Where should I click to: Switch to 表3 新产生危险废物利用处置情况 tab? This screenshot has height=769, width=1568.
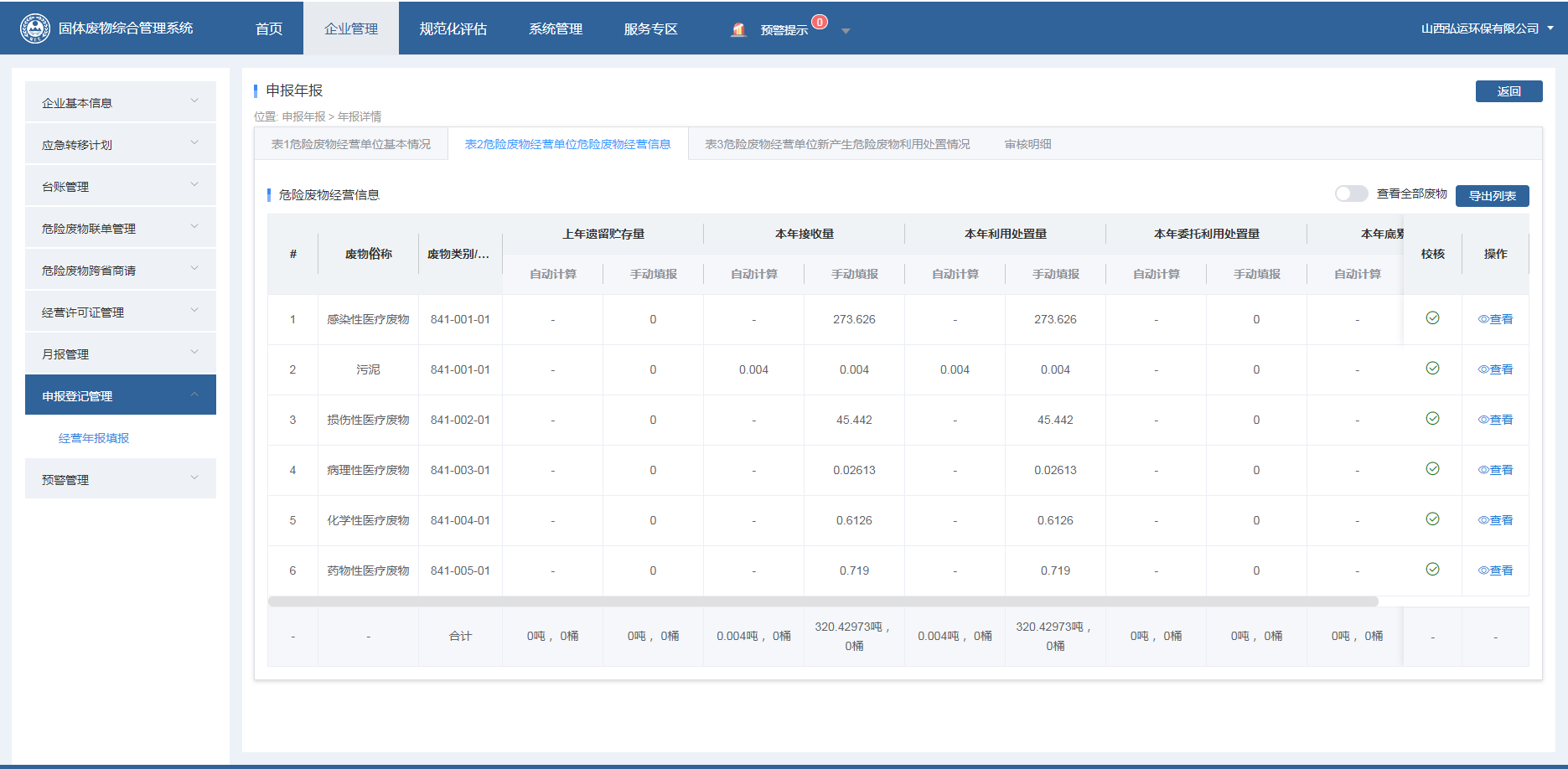click(x=837, y=144)
